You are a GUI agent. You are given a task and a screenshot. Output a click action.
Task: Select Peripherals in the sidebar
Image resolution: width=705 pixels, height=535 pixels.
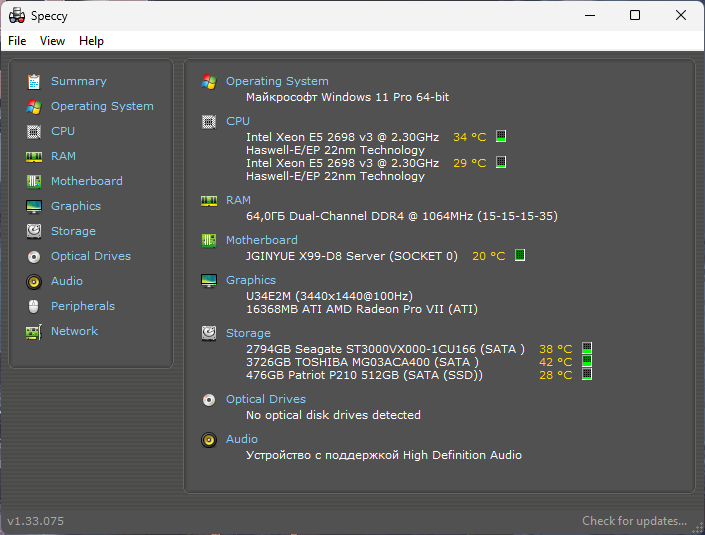pos(83,306)
